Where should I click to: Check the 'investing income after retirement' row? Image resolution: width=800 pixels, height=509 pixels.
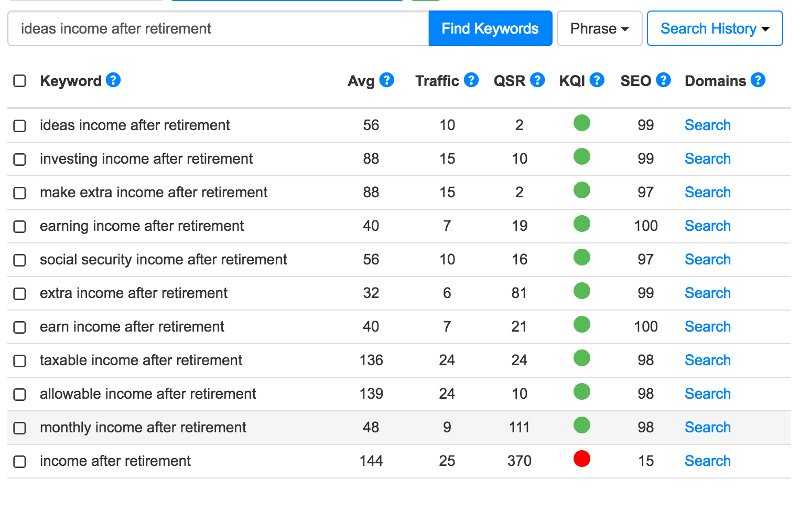[x=19, y=159]
